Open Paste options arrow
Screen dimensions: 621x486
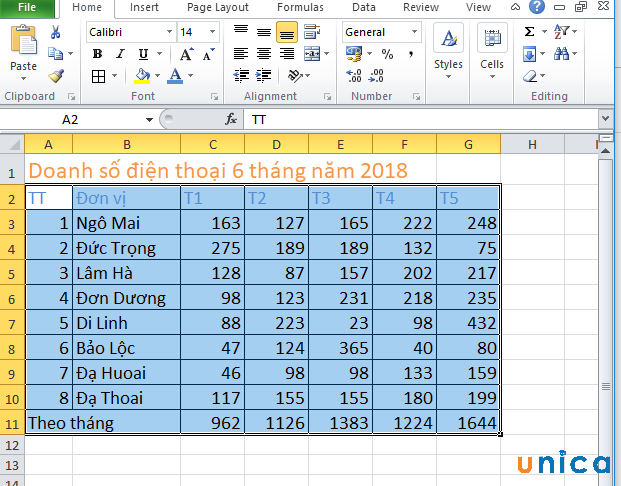pos(23,78)
